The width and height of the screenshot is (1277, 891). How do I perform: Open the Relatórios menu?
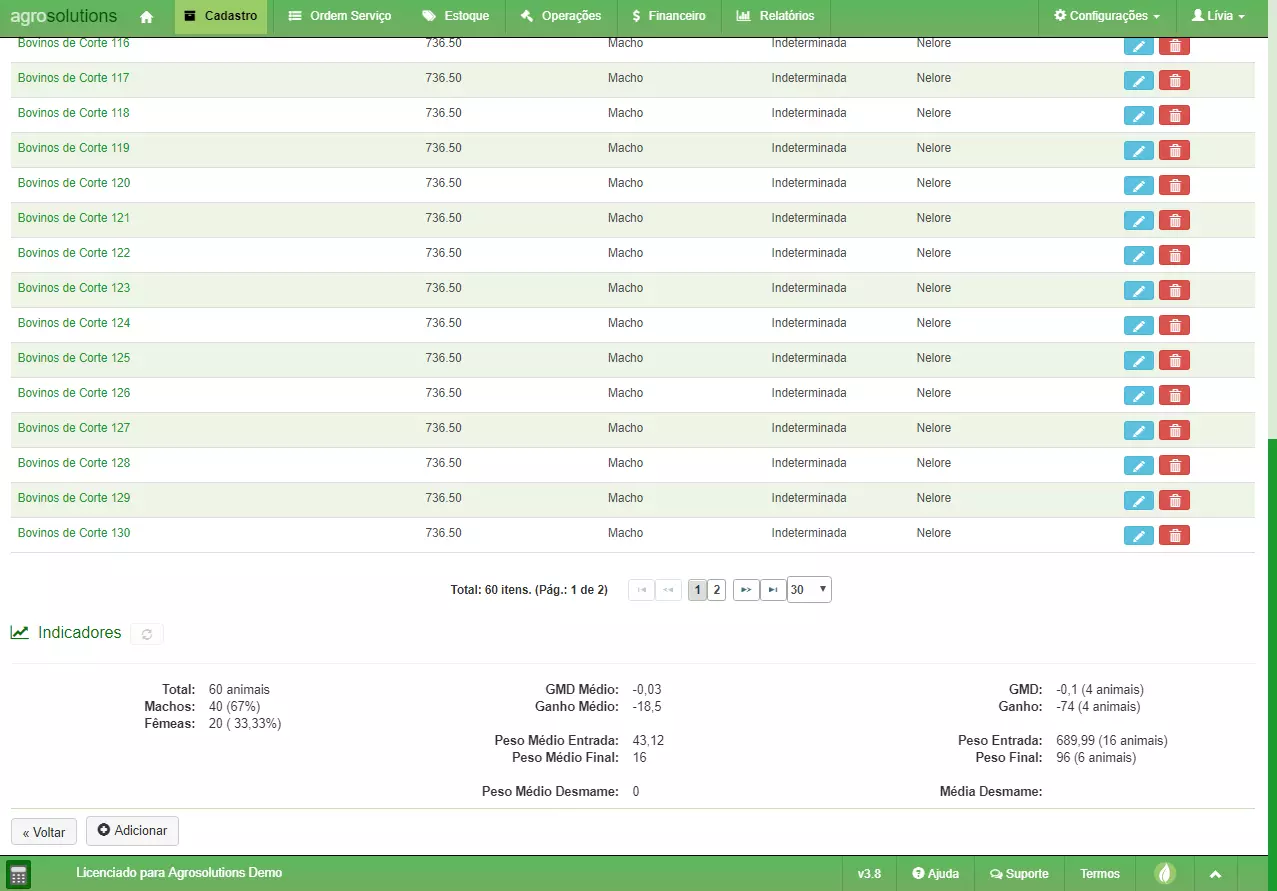pyautogui.click(x=775, y=17)
